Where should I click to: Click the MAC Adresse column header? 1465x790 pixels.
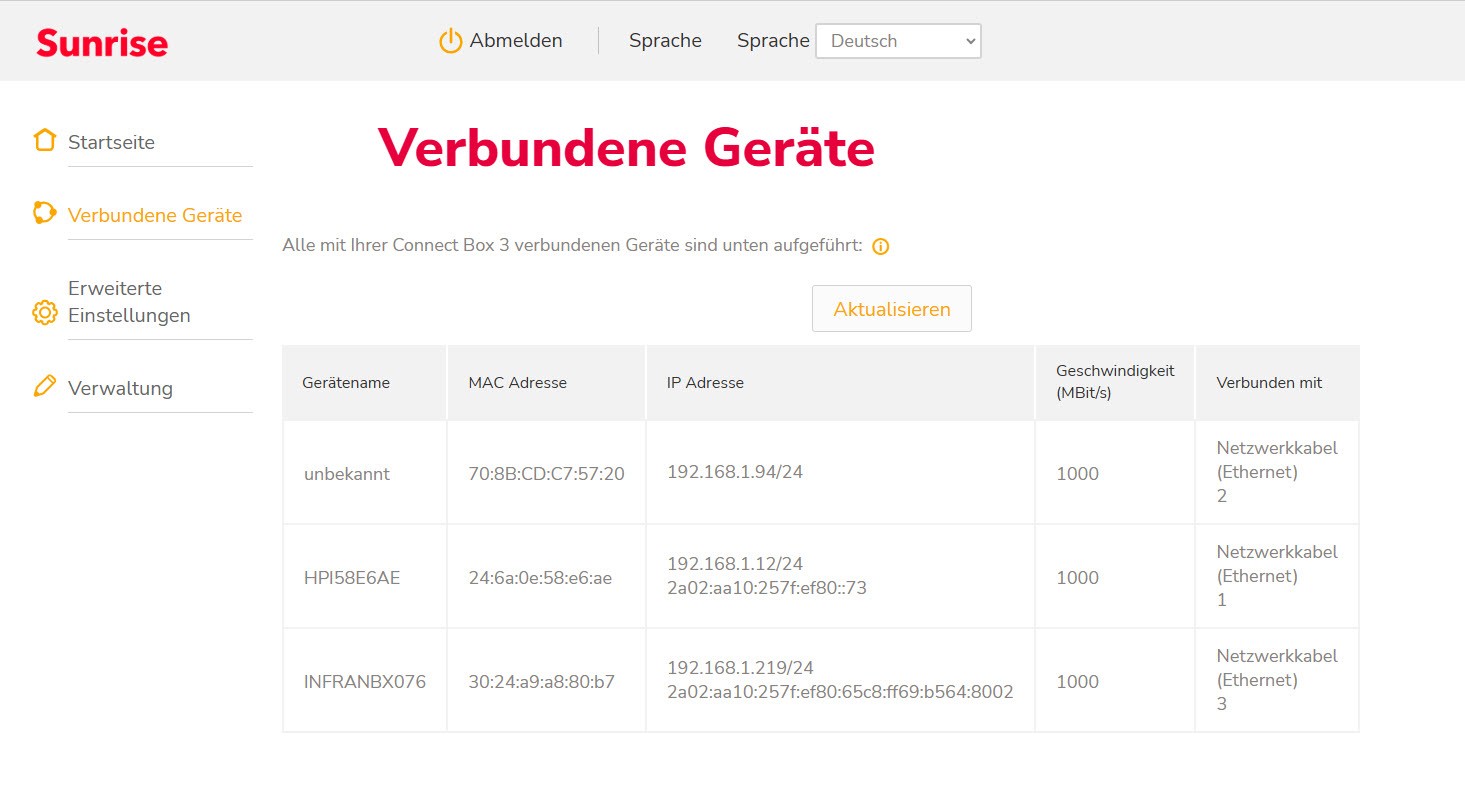pos(517,383)
